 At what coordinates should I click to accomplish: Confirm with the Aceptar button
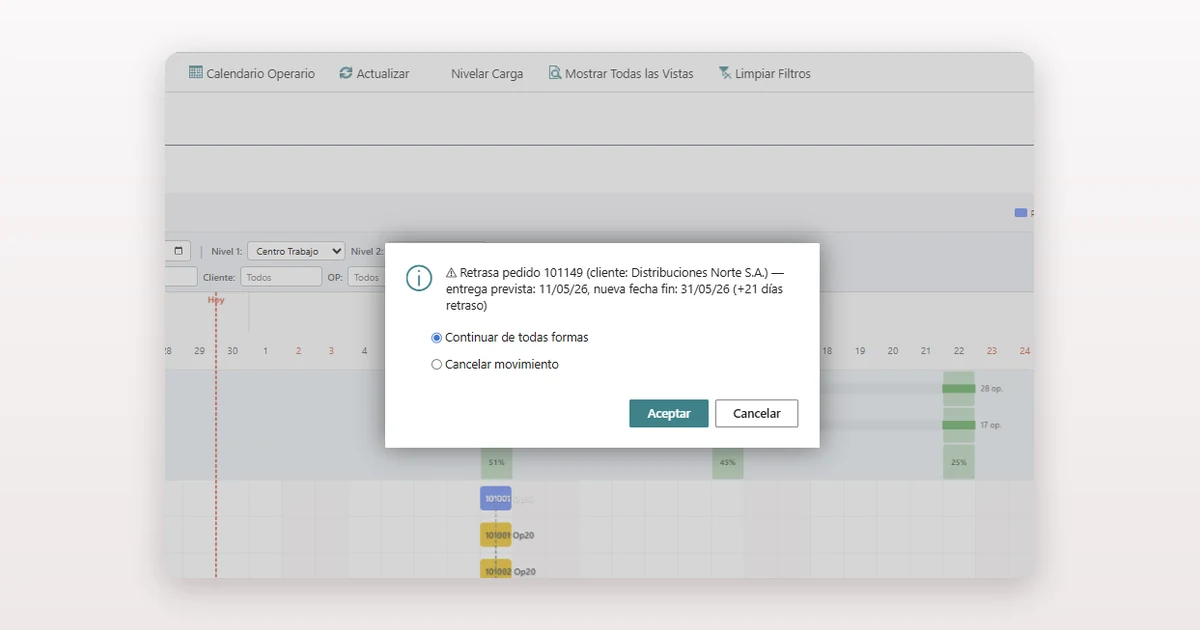(669, 413)
